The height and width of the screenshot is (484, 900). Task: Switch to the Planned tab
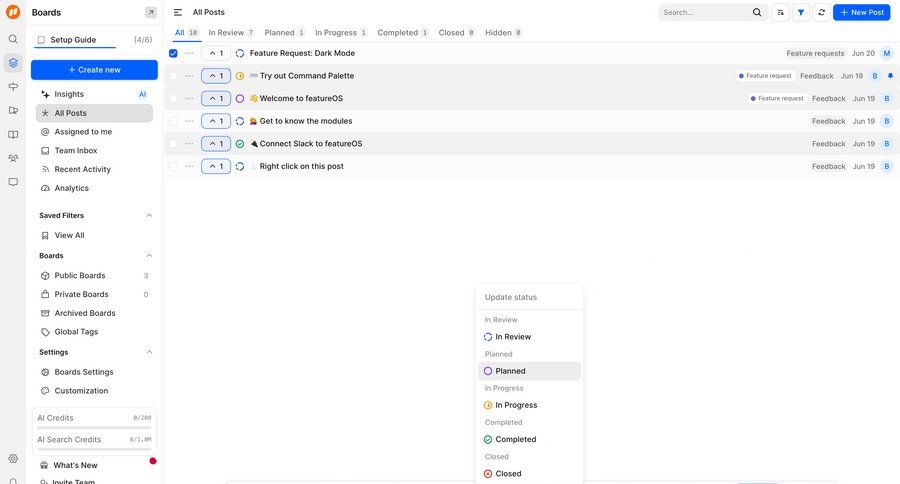(284, 33)
